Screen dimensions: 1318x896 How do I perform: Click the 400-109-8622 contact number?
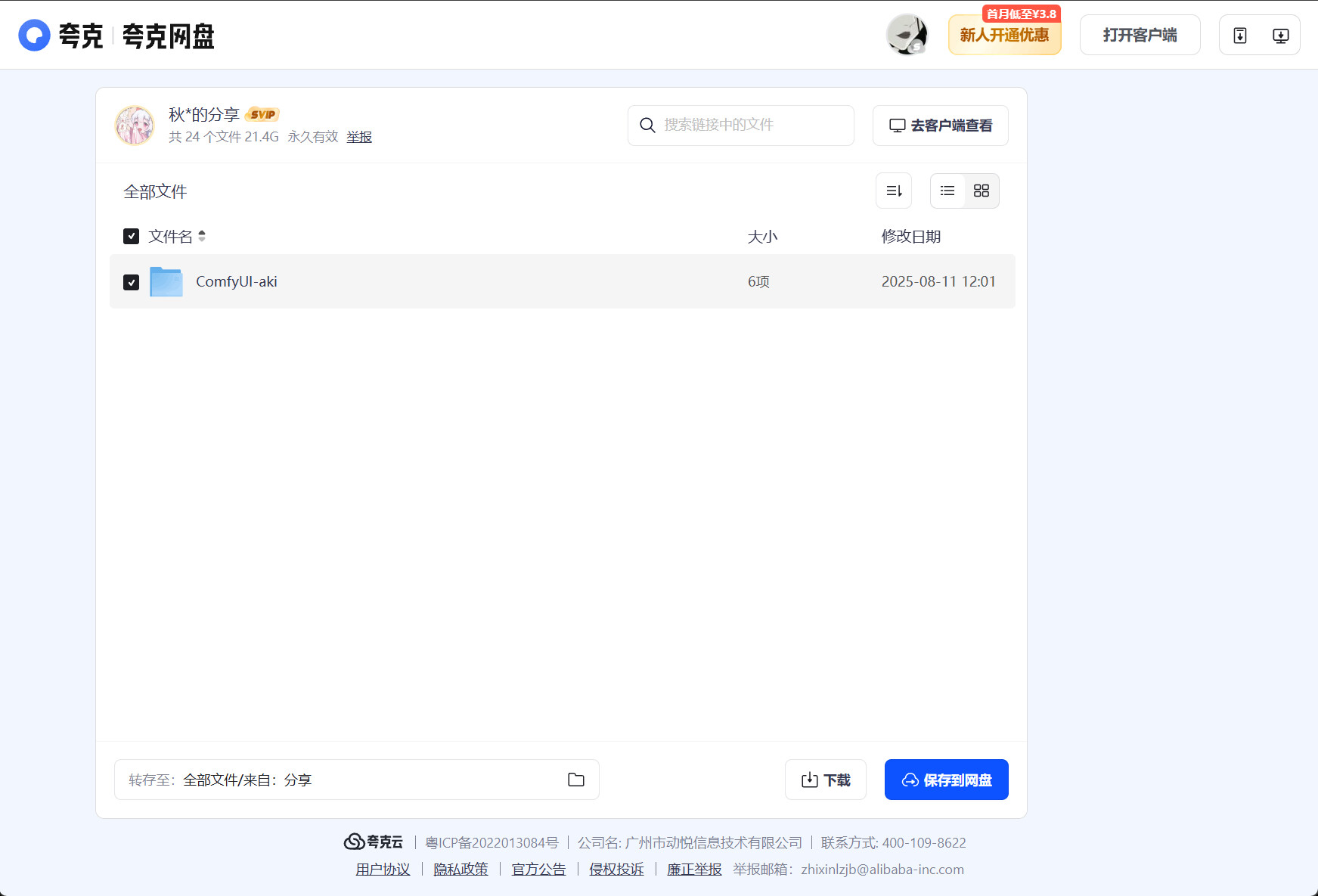924,842
